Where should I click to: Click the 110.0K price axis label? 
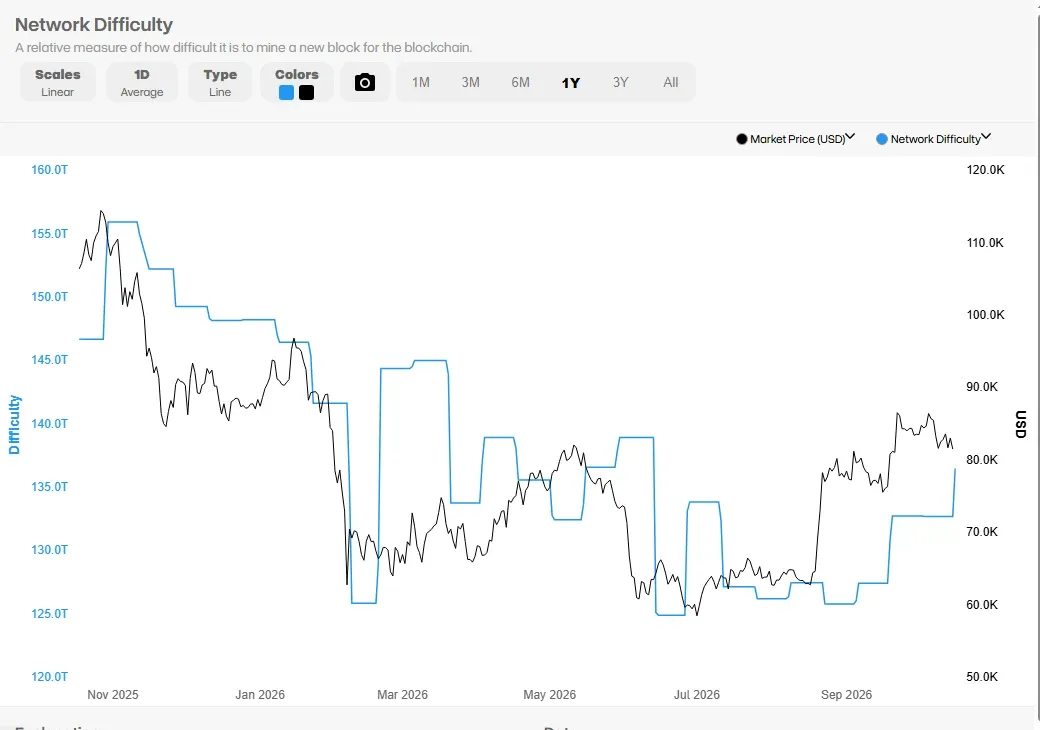985,243
